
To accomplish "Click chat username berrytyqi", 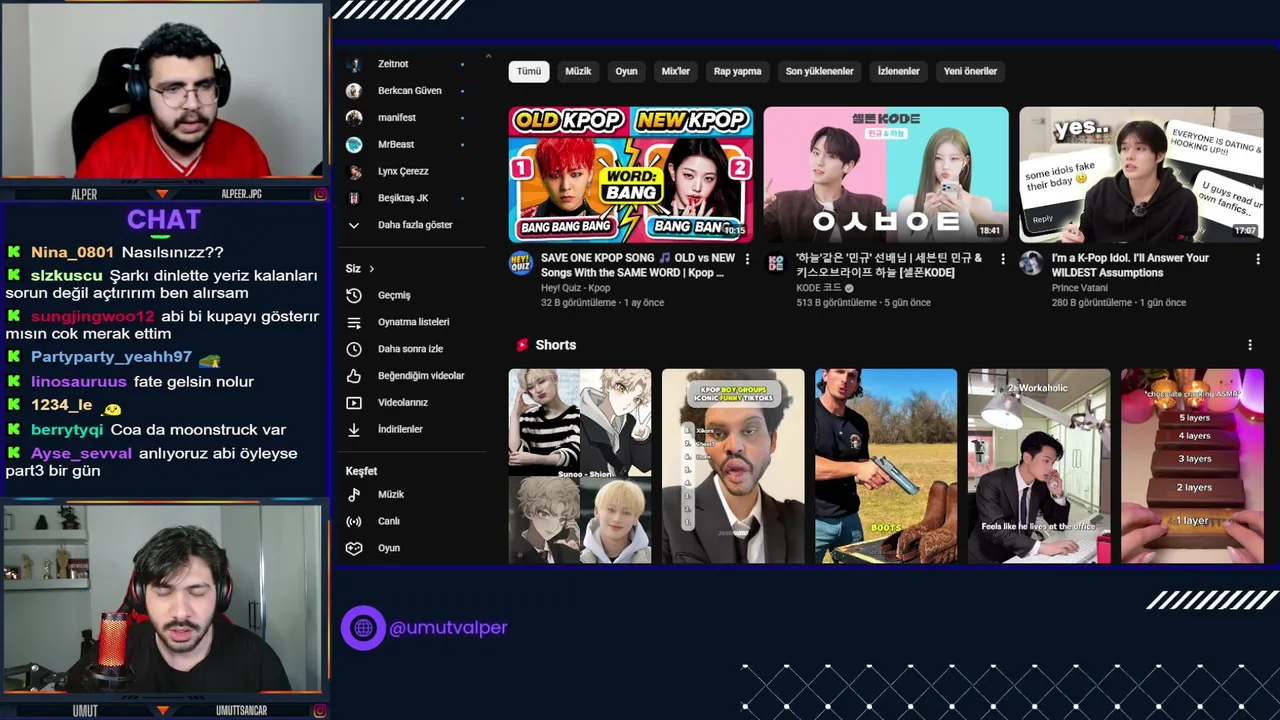I will 67,430.
